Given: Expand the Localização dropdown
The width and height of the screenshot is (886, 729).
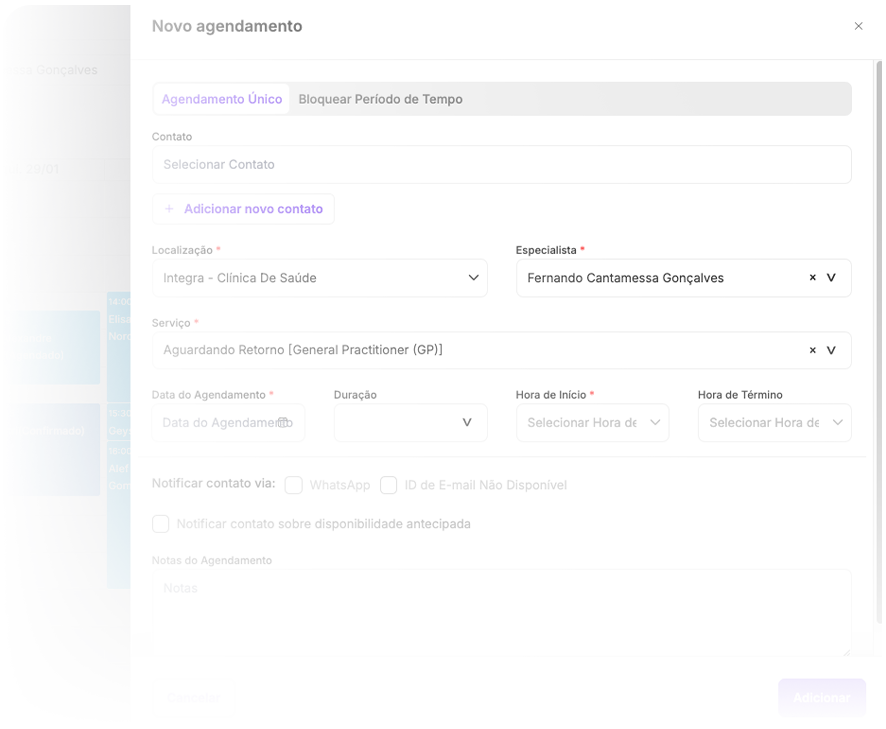Looking at the screenshot, I should pos(474,278).
